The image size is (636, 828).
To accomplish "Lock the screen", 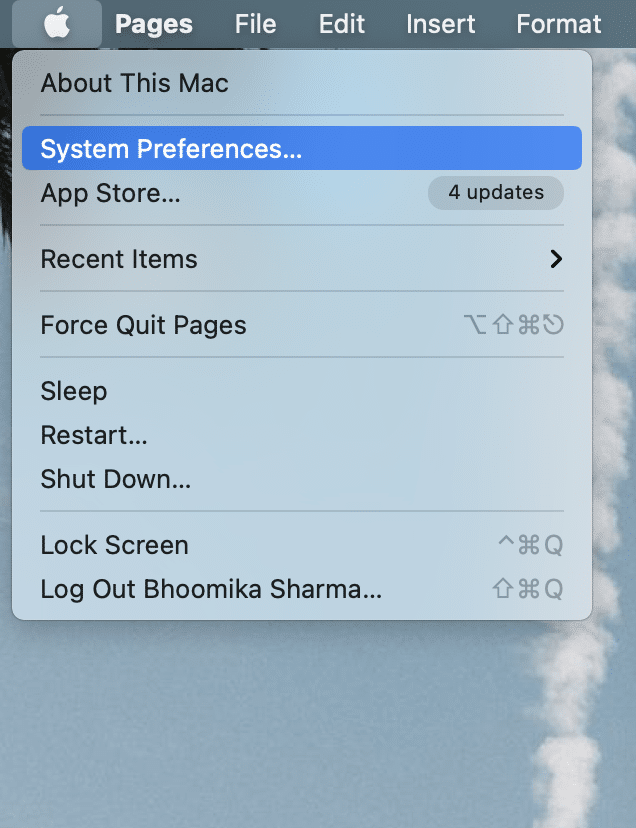I will coord(114,545).
